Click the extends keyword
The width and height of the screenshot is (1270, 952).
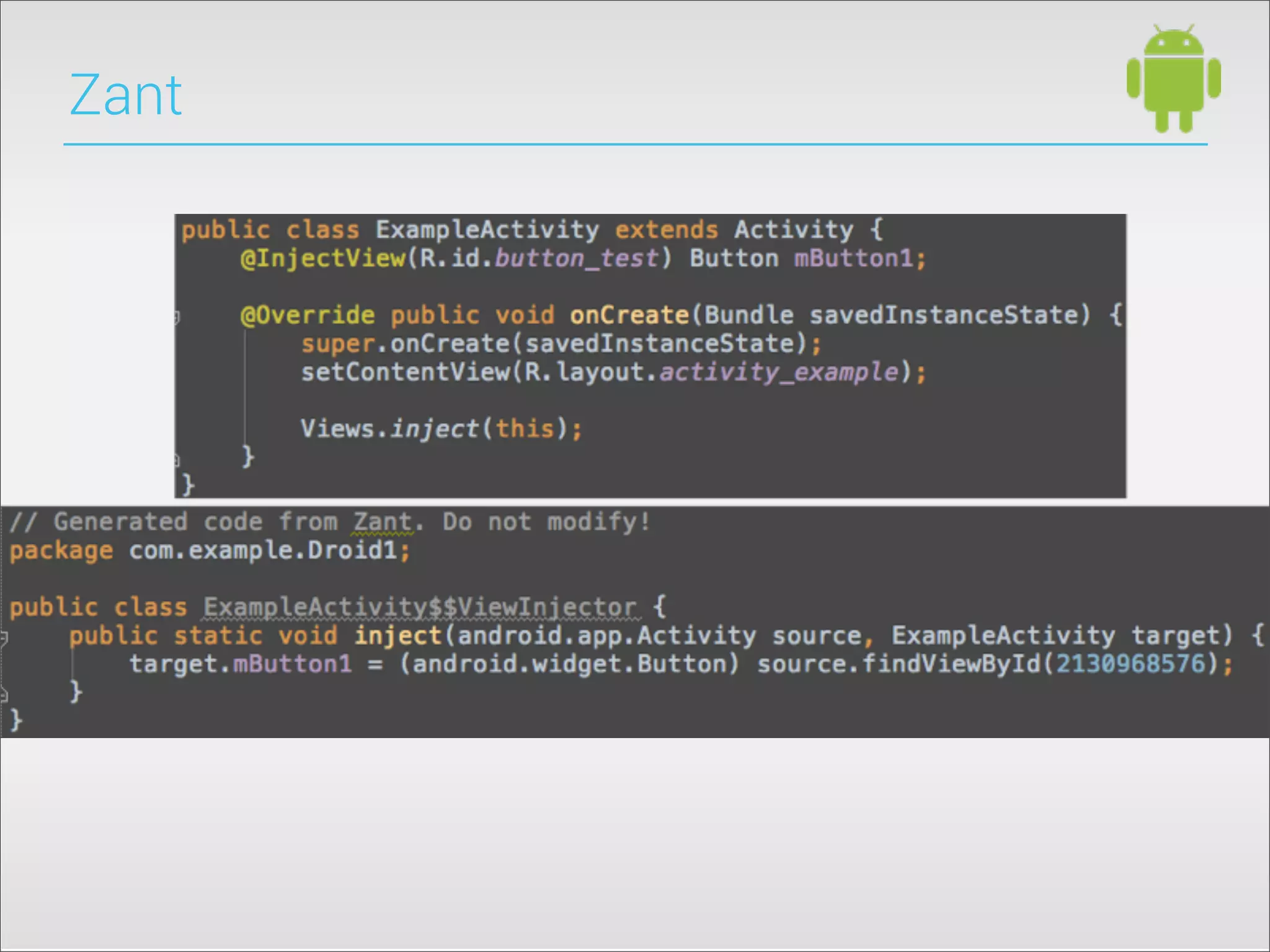(x=666, y=230)
